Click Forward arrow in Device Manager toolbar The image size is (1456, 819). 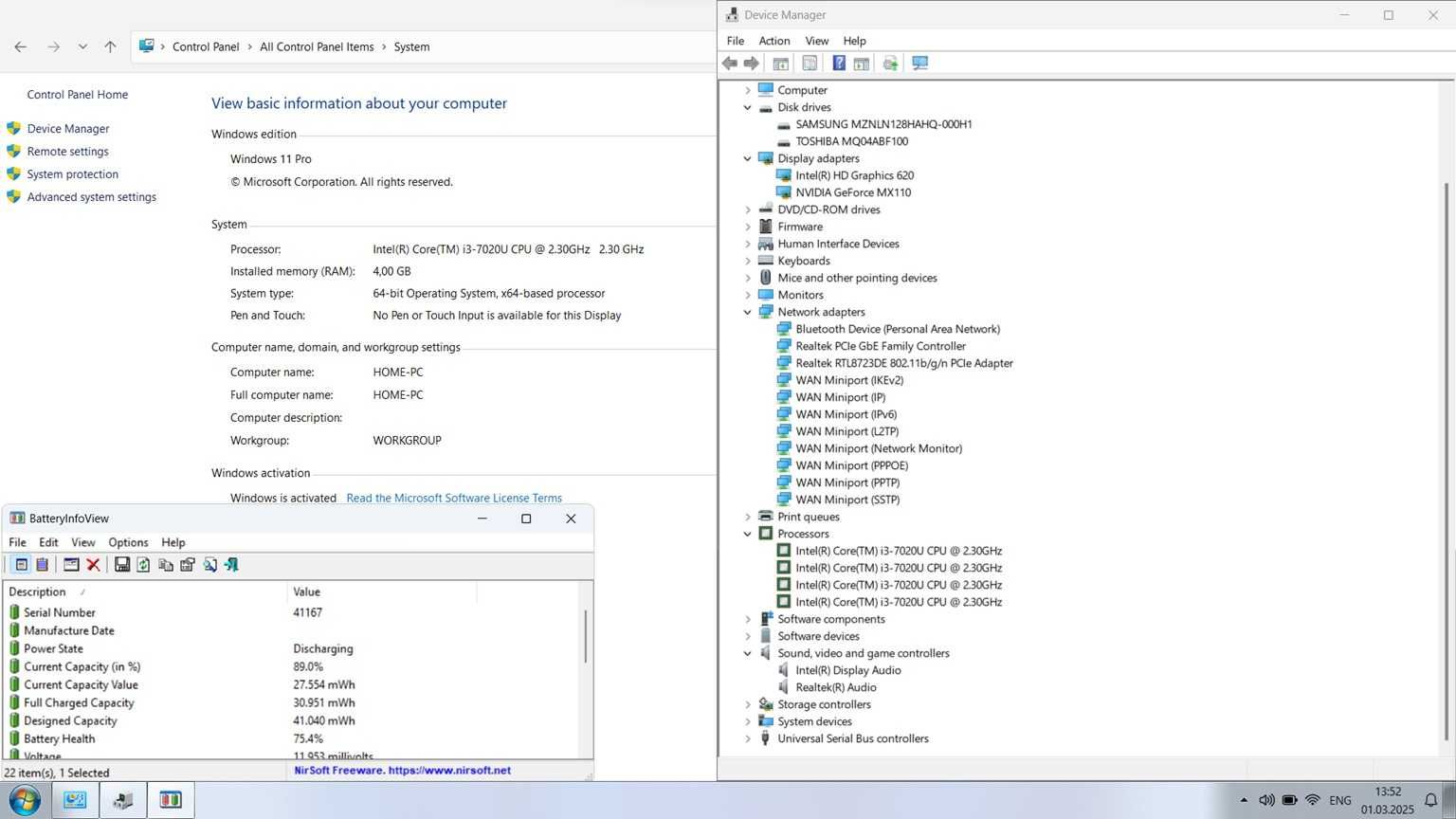tap(752, 64)
